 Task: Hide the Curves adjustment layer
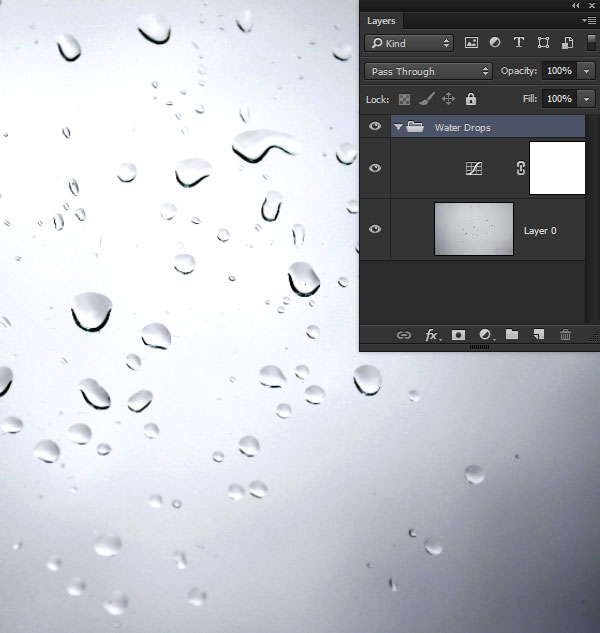[375, 168]
